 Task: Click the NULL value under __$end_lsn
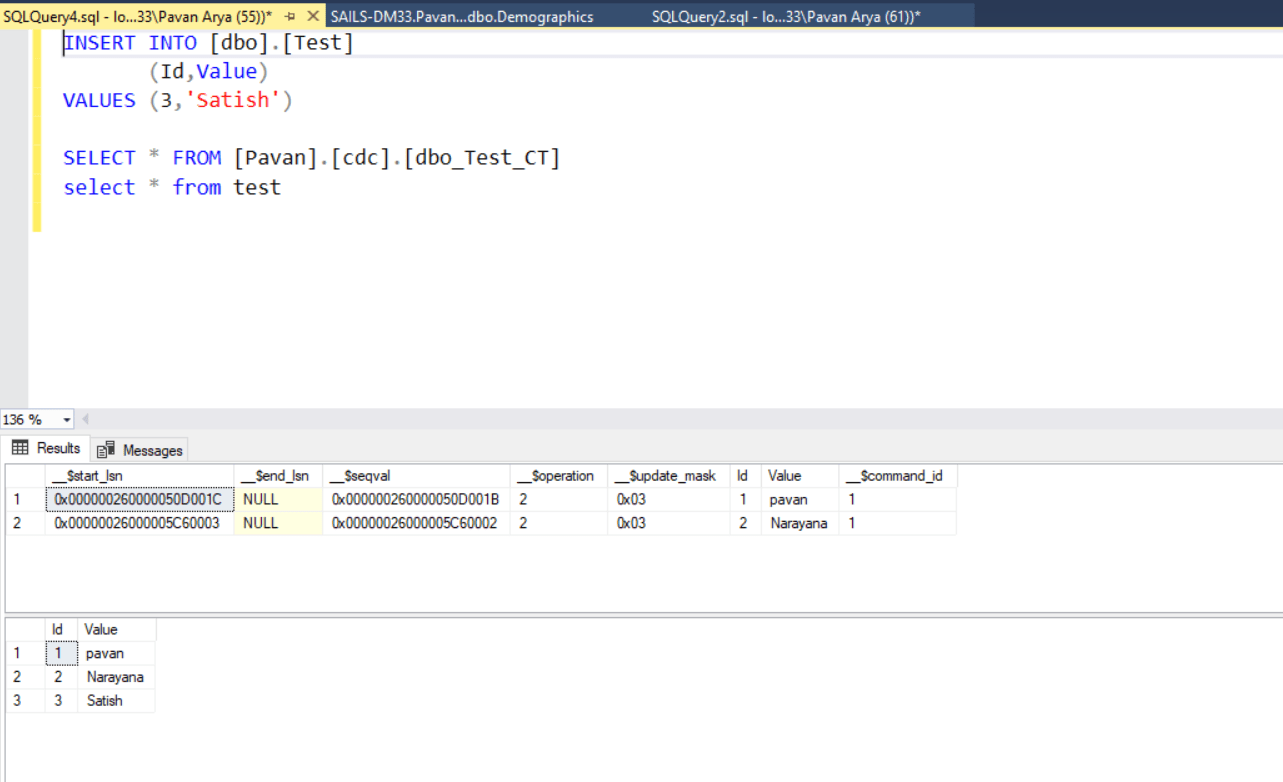259,498
